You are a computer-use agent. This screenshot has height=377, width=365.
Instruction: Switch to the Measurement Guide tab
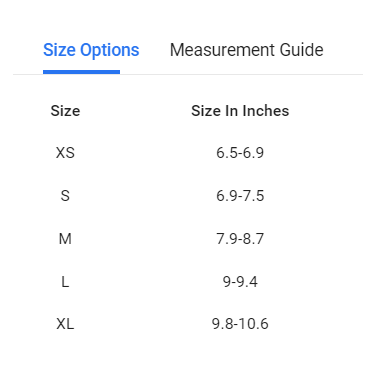[247, 50]
